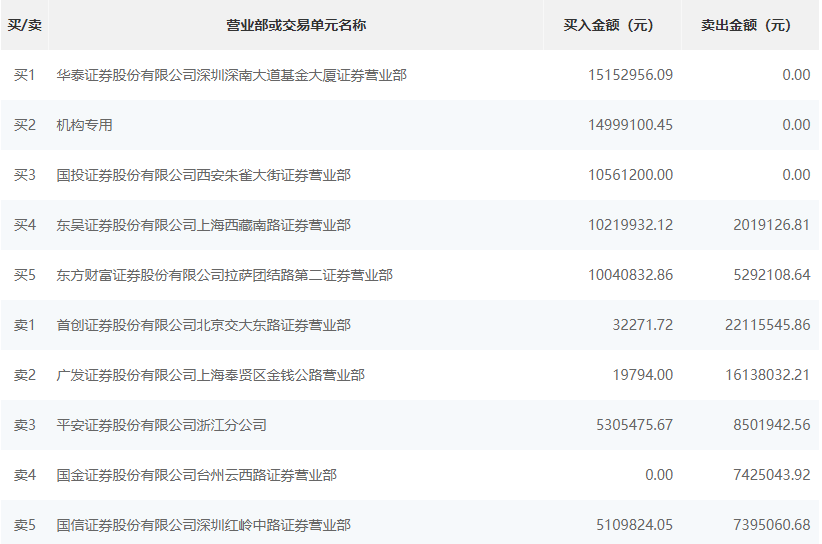Click the 买/卖 column header

(x=25, y=25)
